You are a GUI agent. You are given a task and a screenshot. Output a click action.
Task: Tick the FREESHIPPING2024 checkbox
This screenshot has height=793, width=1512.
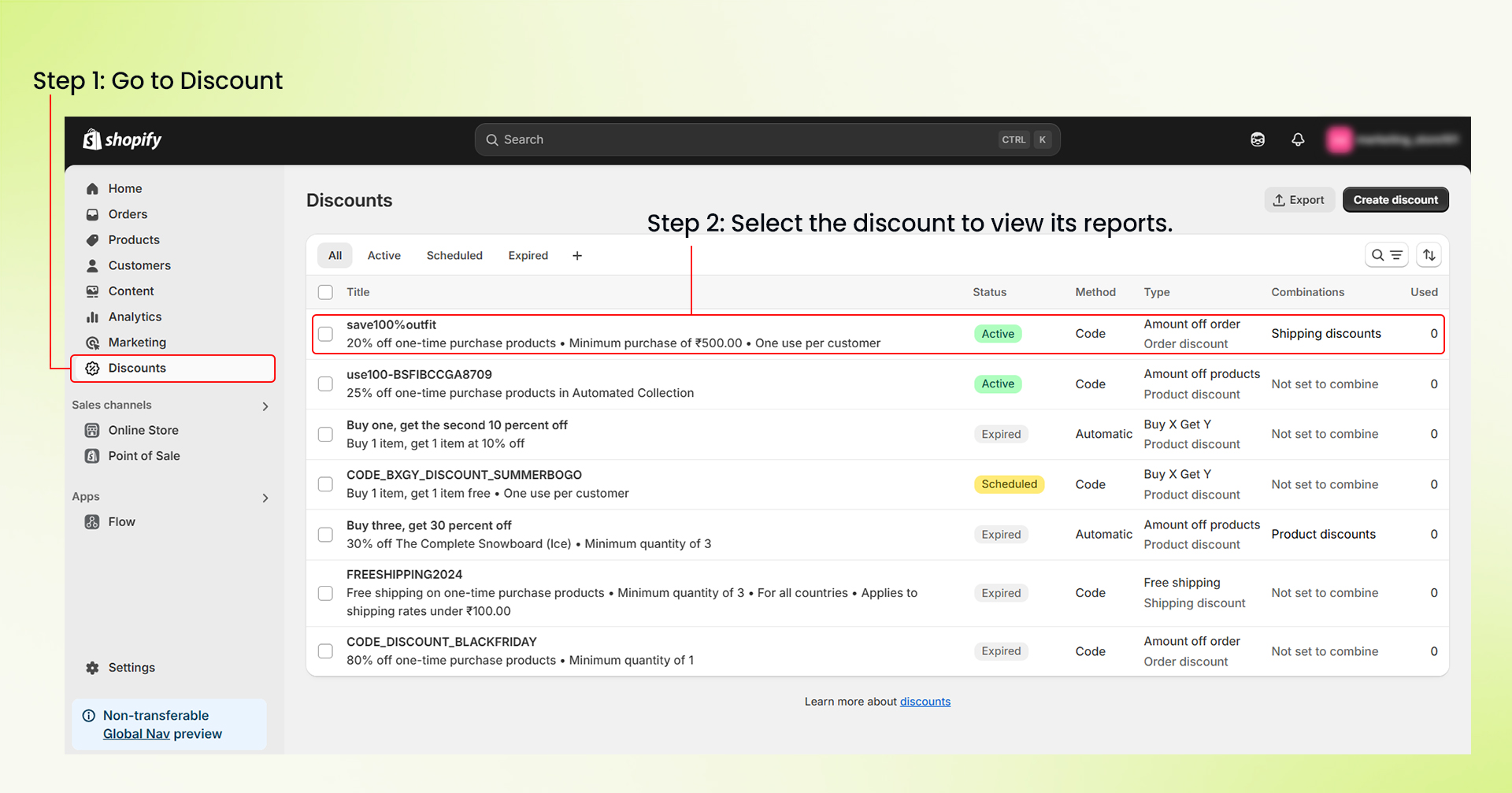click(x=325, y=593)
